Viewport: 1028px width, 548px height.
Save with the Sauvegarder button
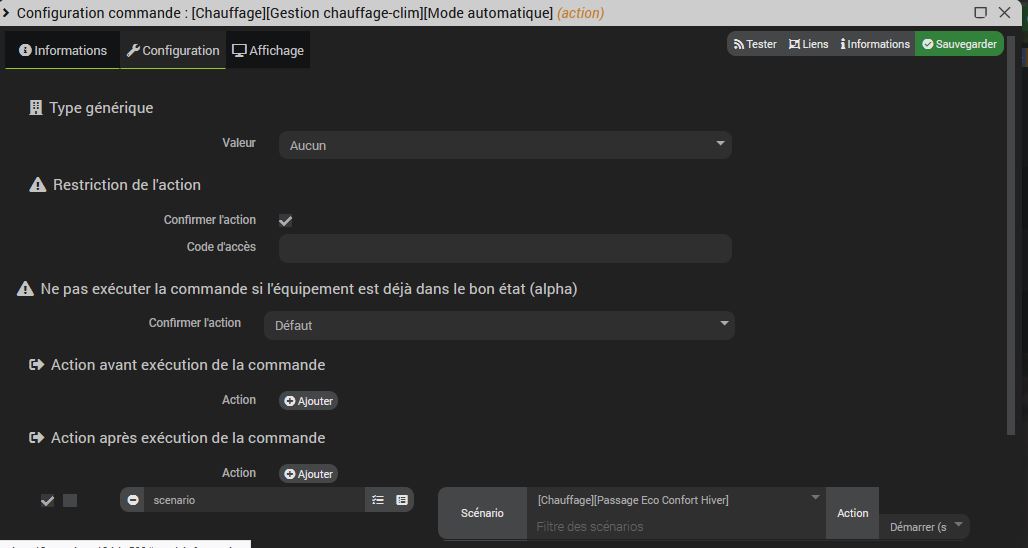pyautogui.click(x=959, y=44)
